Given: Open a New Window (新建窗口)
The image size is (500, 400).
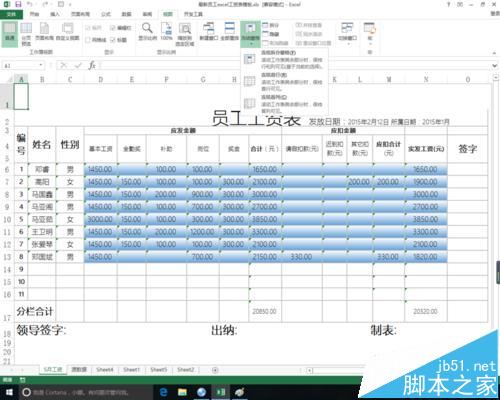Looking at the screenshot, I should 209,32.
